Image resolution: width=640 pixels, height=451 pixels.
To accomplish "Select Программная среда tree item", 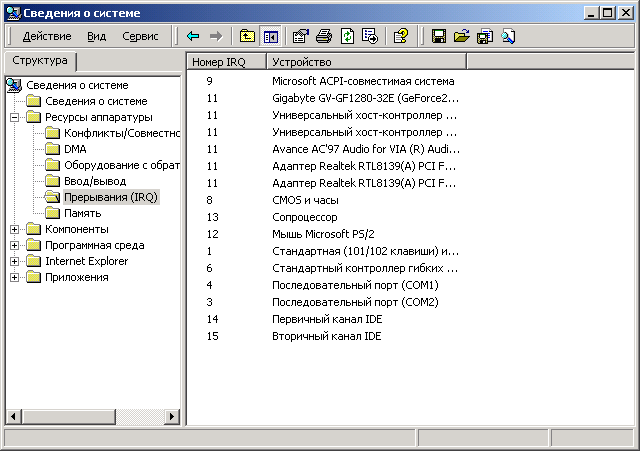I will (94, 245).
